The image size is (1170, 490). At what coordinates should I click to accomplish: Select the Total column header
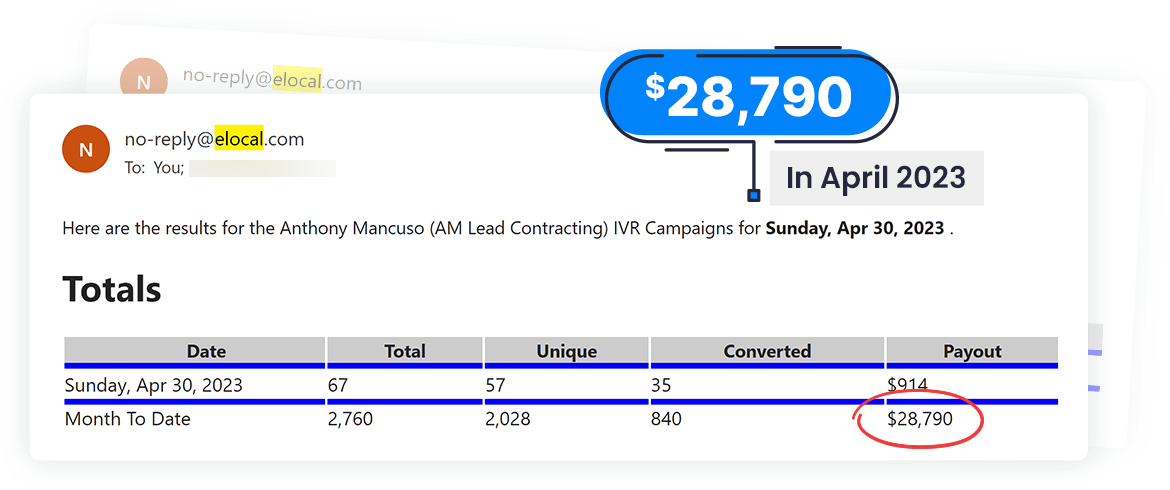pyautogui.click(x=405, y=351)
